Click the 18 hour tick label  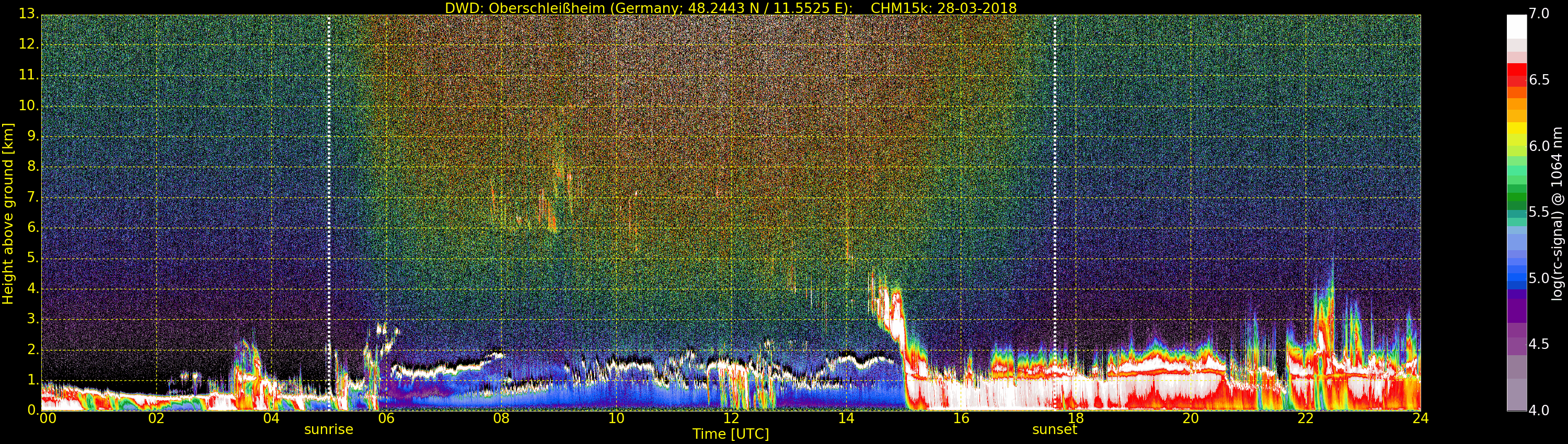pyautogui.click(x=1076, y=418)
